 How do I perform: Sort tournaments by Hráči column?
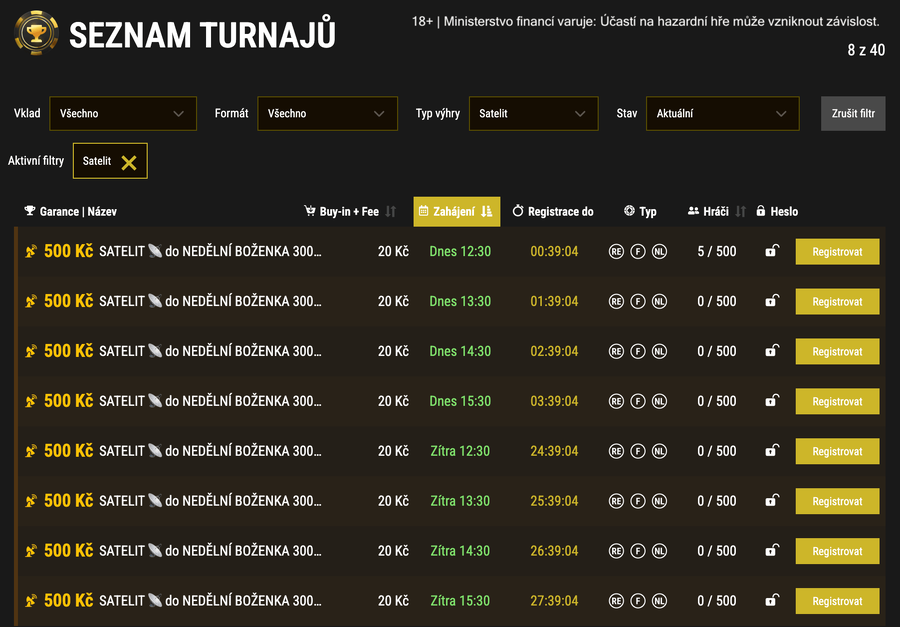coord(741,211)
